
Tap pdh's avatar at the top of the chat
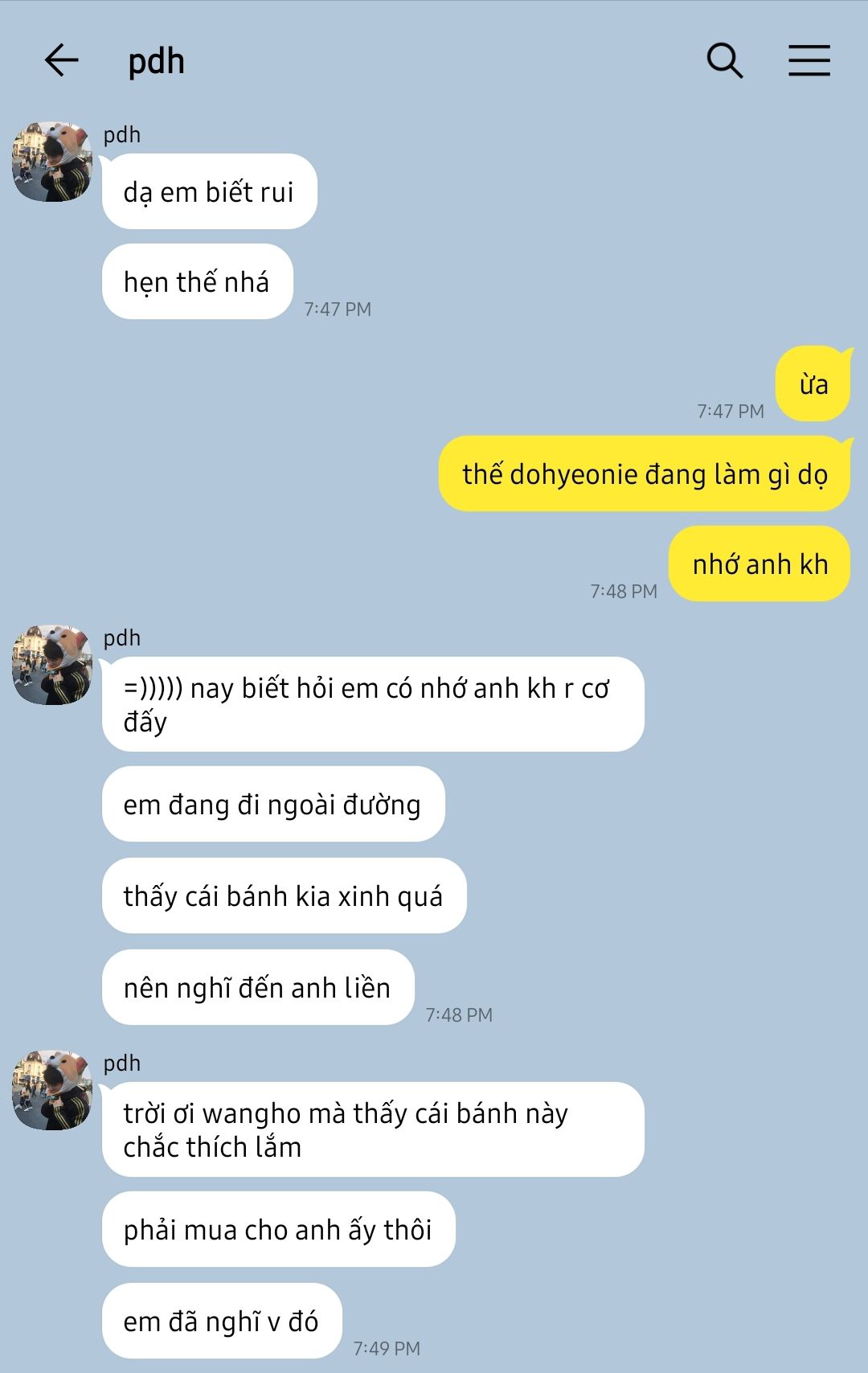tap(52, 162)
